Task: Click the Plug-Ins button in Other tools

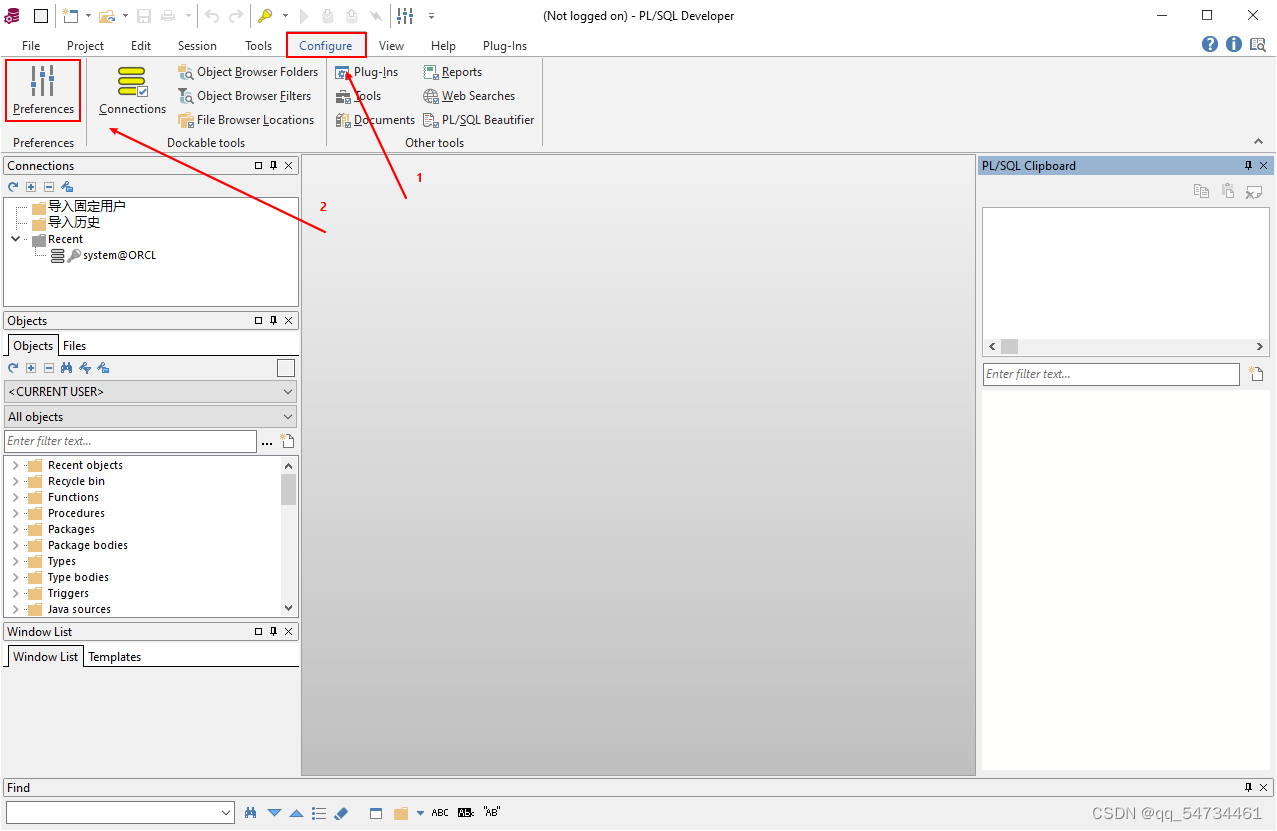Action: point(367,72)
